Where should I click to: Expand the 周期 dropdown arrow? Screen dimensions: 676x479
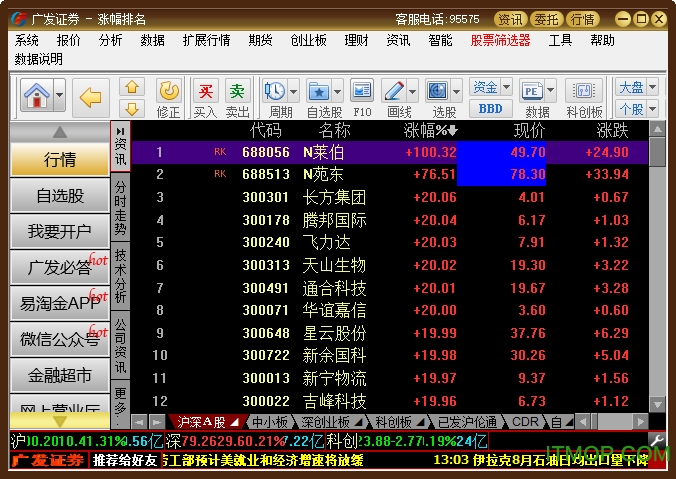click(x=293, y=91)
